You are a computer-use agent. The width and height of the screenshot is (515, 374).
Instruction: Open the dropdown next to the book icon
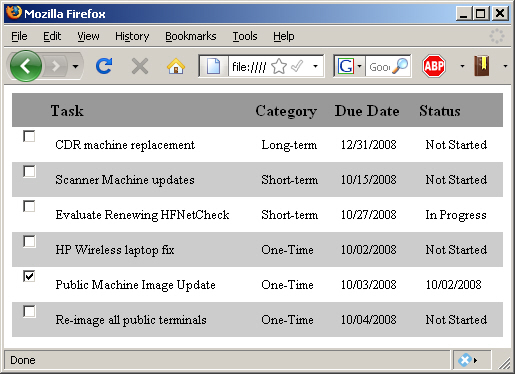[x=505, y=66]
